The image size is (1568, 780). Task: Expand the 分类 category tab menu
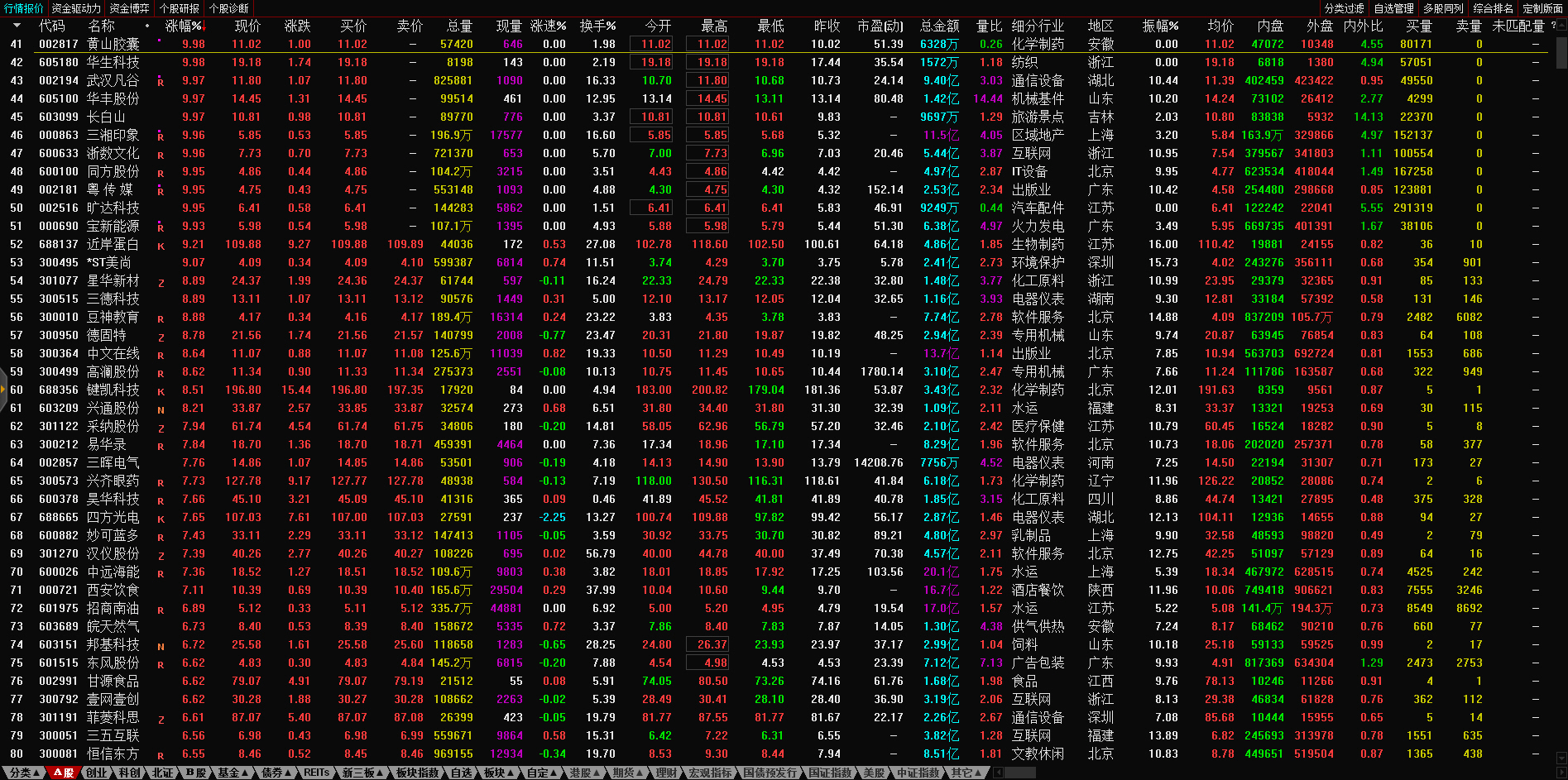click(24, 773)
